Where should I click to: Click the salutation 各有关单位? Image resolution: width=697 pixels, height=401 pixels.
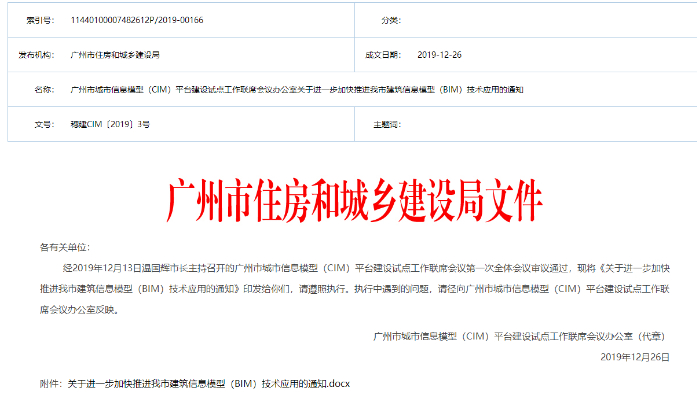click(65, 248)
